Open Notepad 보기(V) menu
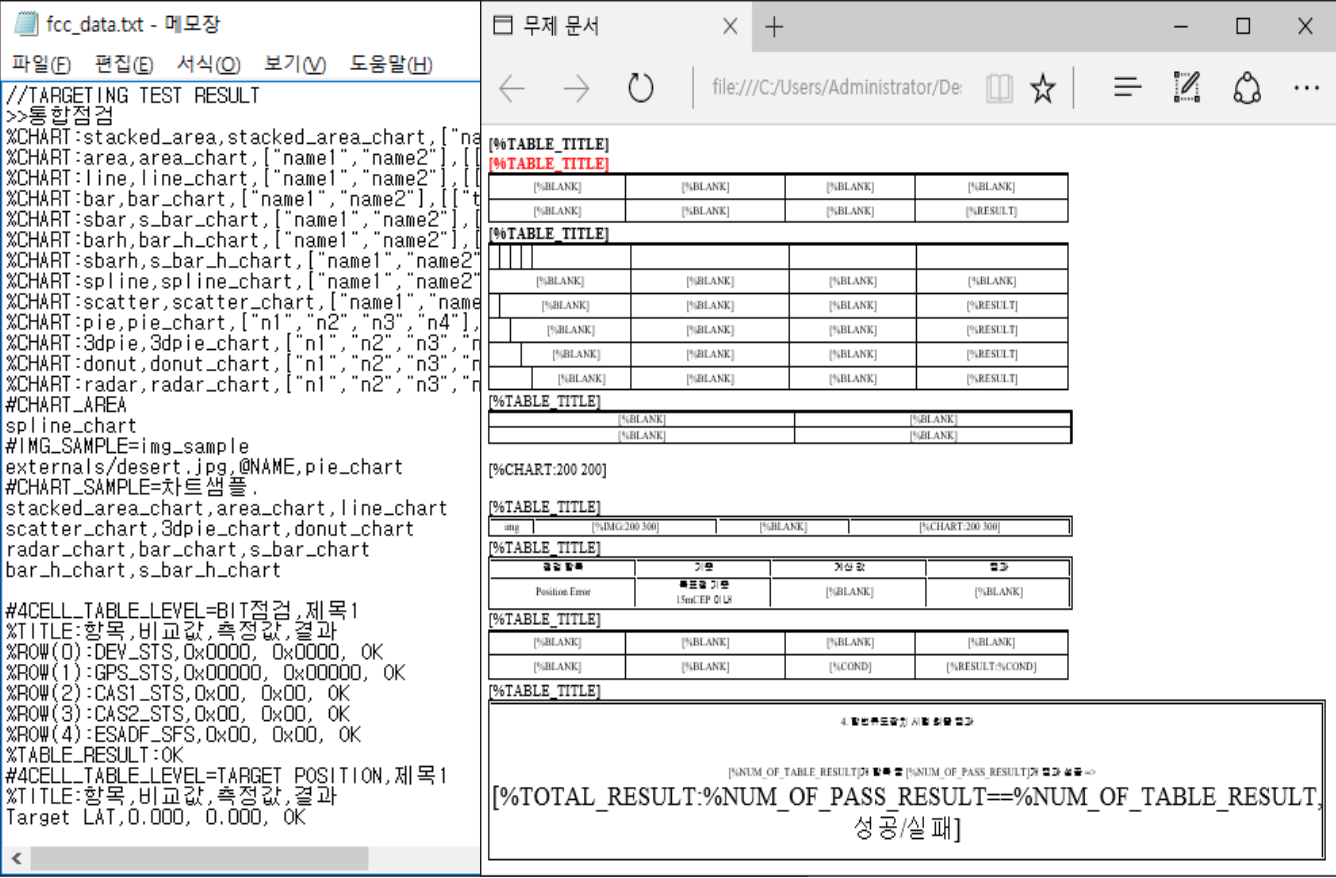This screenshot has width=1336, height=878. click(295, 64)
